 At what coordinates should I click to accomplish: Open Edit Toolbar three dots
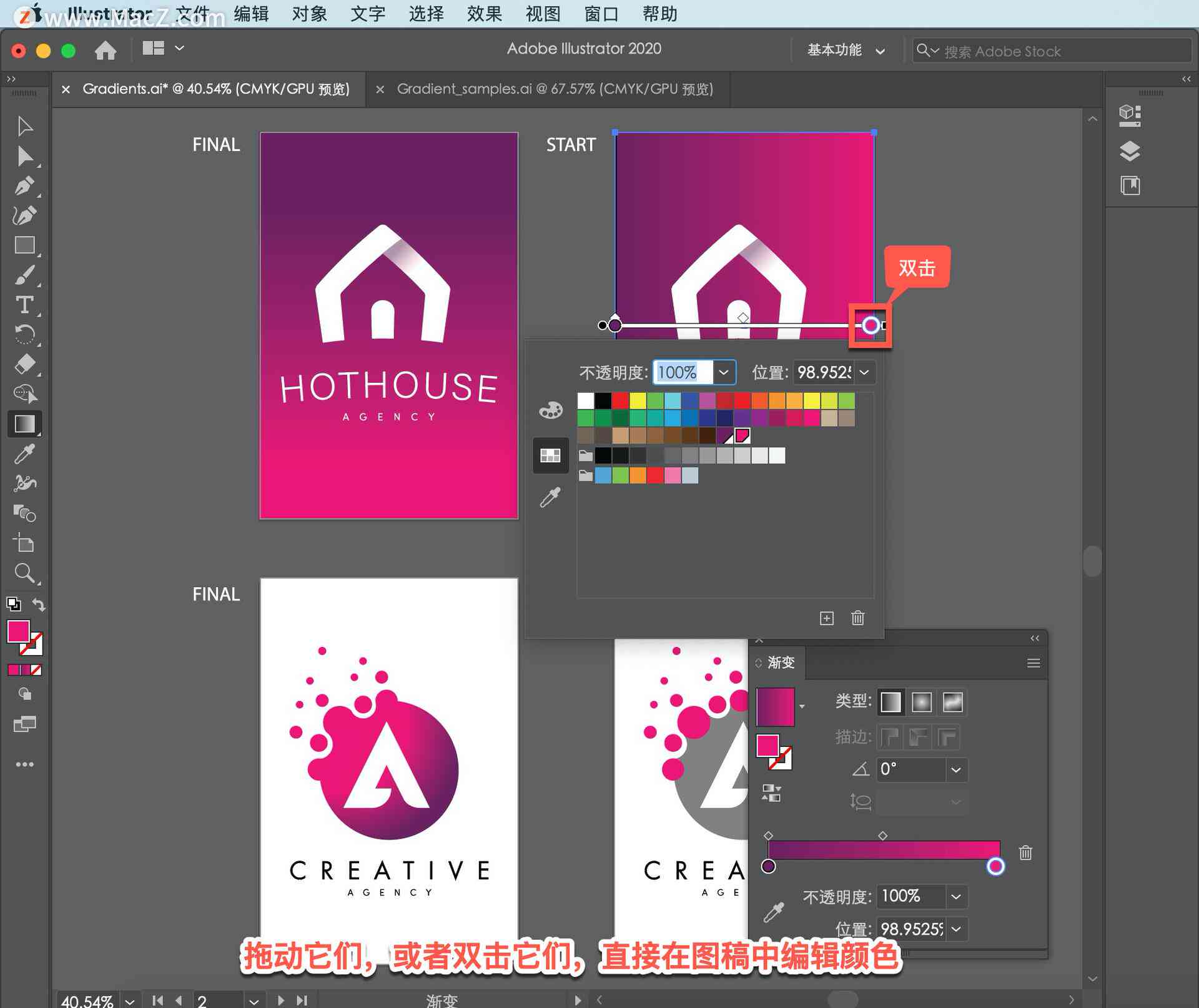pyautogui.click(x=25, y=764)
